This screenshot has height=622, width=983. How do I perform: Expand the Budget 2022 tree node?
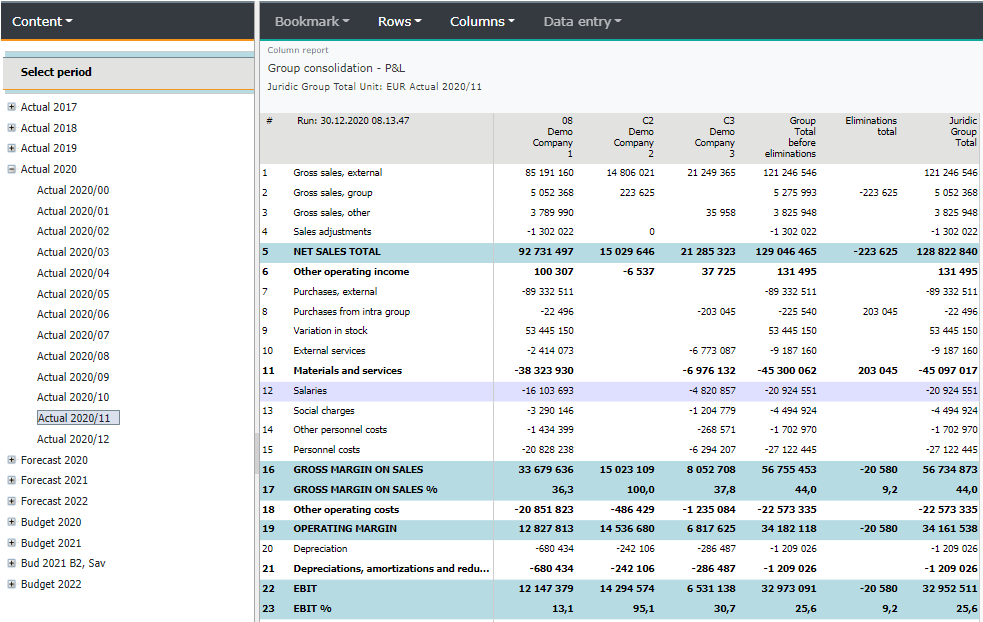point(11,584)
